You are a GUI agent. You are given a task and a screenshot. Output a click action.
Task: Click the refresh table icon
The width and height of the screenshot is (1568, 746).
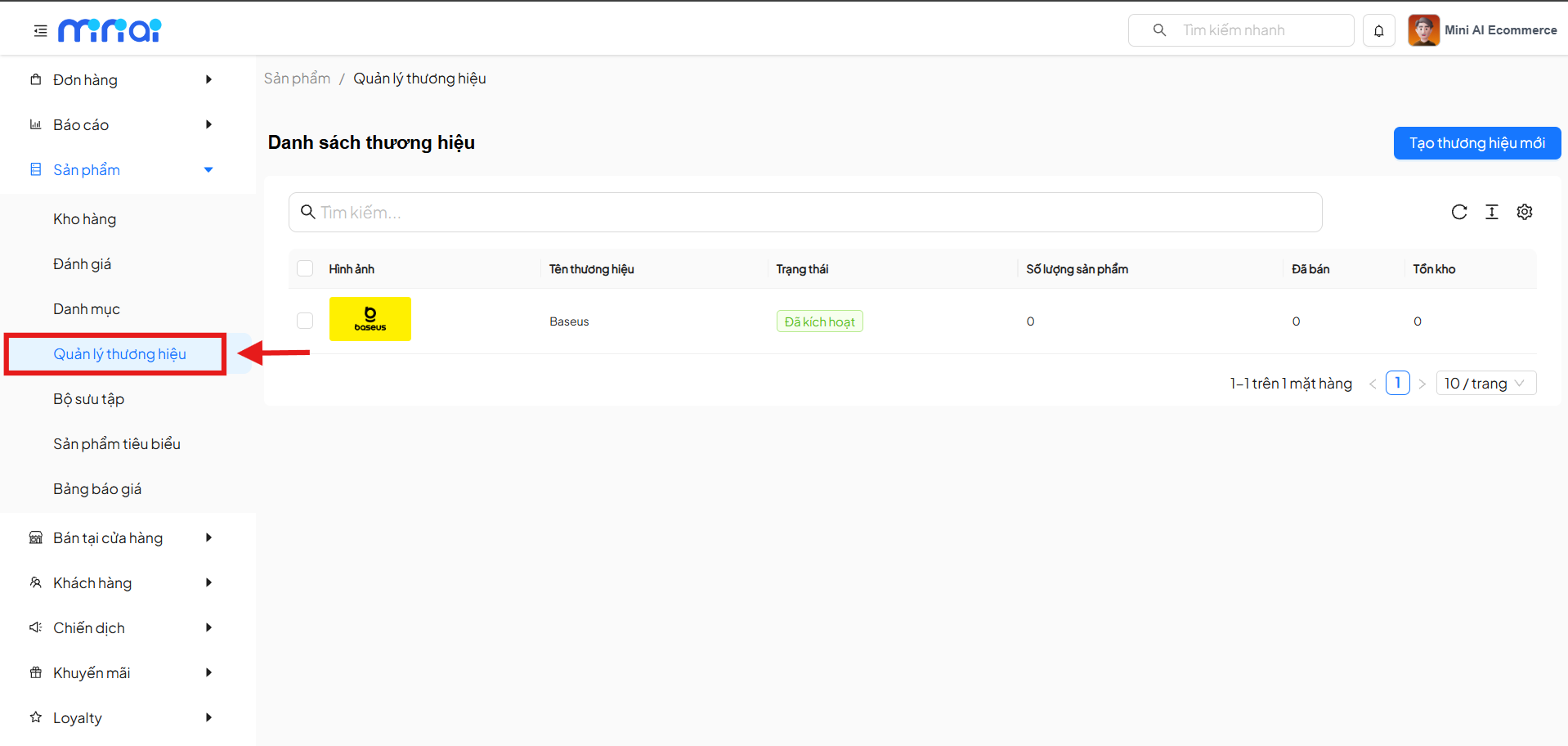1458,213
